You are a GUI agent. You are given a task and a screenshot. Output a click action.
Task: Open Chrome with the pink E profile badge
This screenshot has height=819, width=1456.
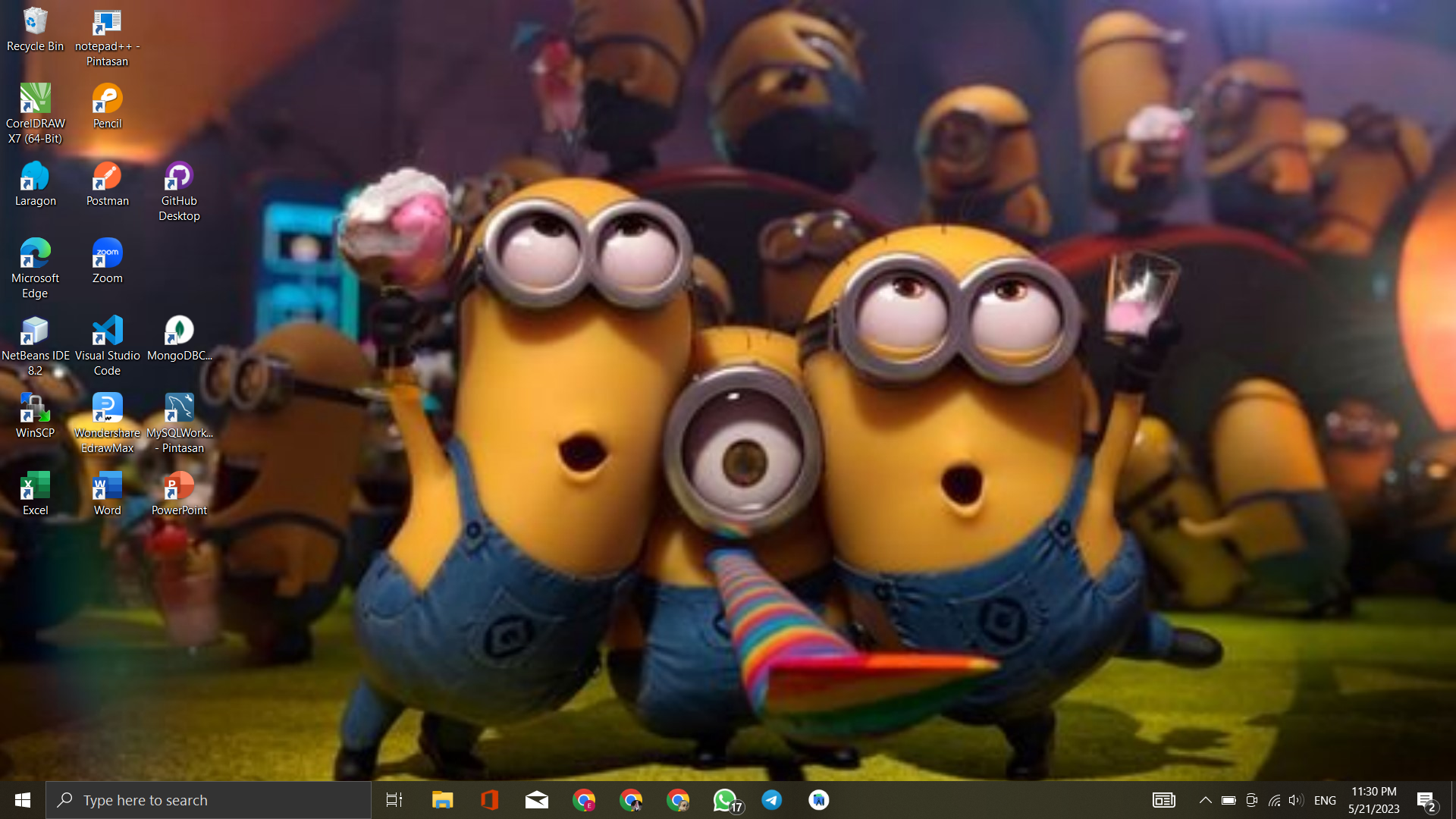tap(584, 800)
